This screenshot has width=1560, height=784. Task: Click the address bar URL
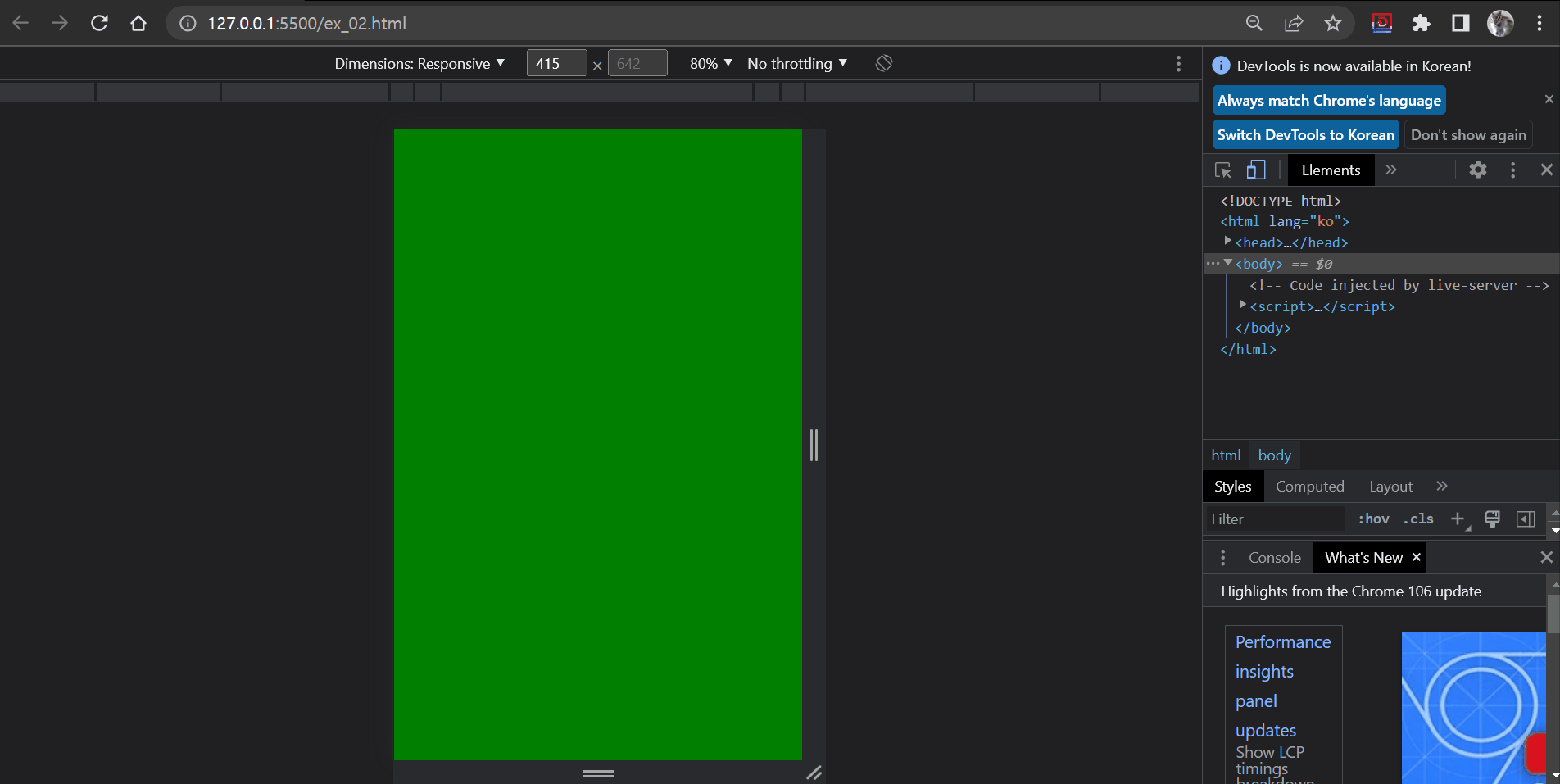point(306,23)
